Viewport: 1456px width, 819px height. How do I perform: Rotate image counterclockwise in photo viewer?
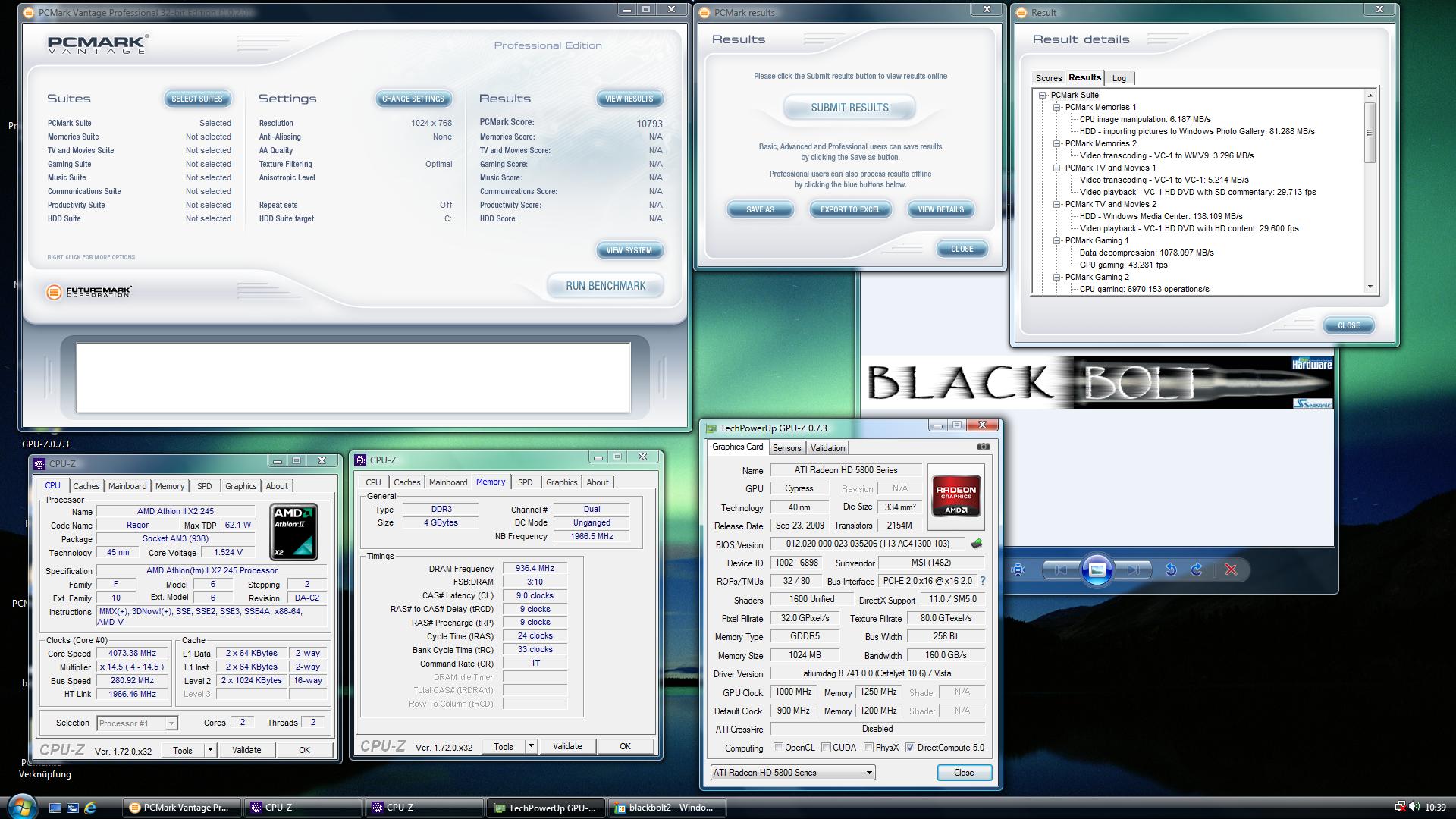click(1171, 570)
